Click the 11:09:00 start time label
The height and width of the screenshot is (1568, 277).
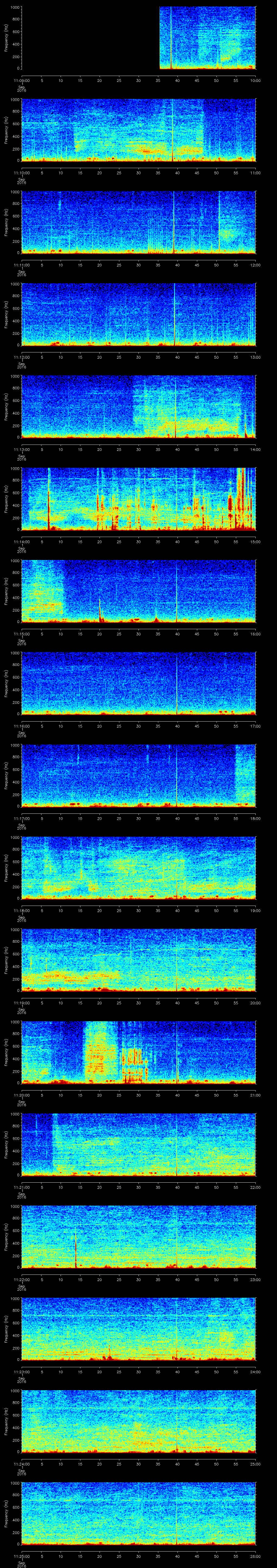click(22, 80)
